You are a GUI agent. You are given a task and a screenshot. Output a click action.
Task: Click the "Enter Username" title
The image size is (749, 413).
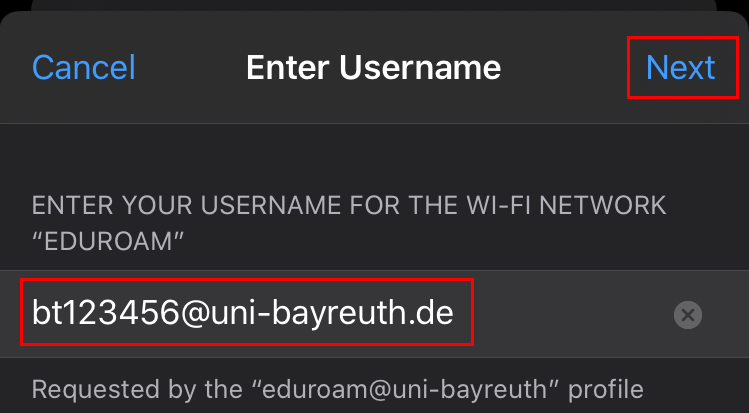pyautogui.click(x=373, y=68)
